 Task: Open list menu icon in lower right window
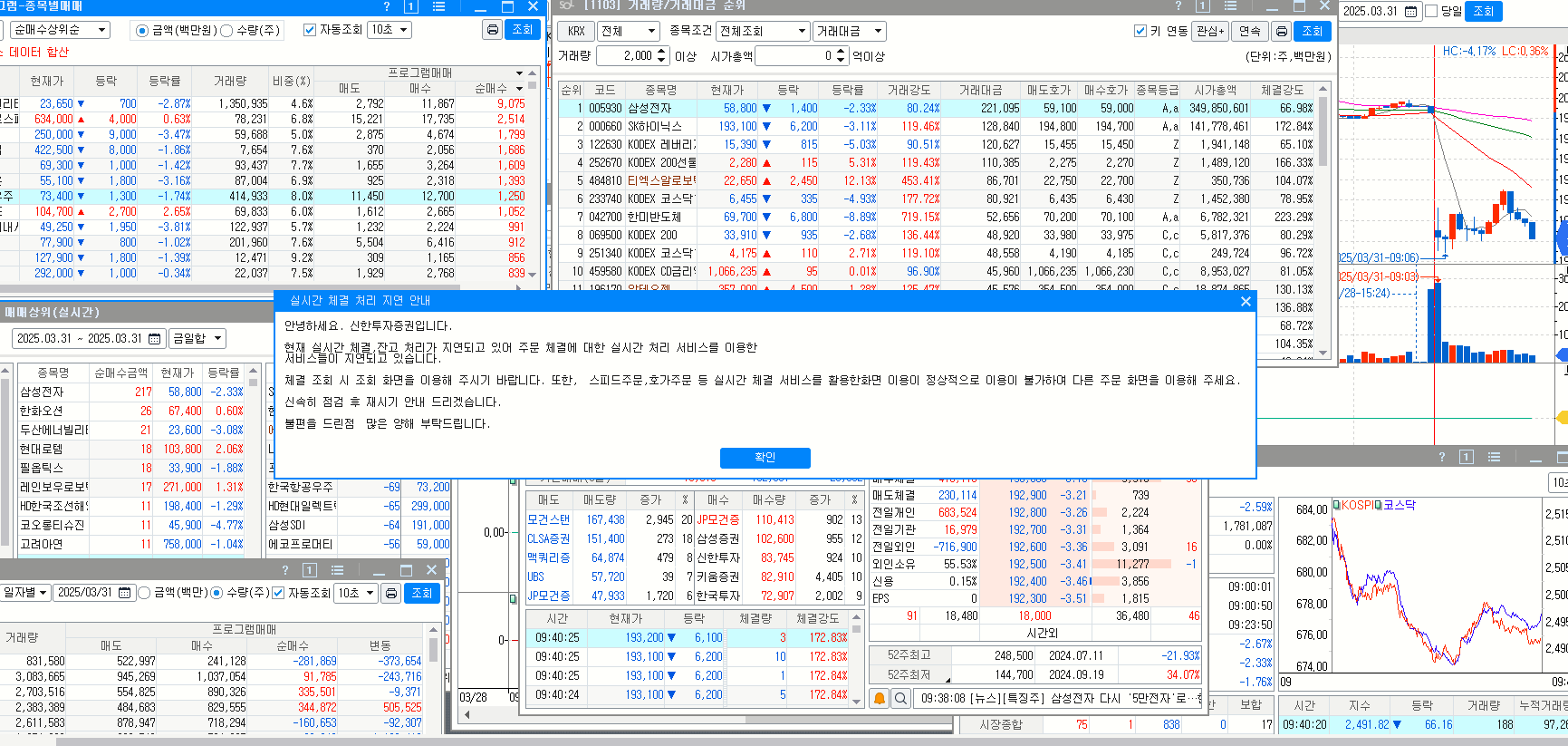1495,457
